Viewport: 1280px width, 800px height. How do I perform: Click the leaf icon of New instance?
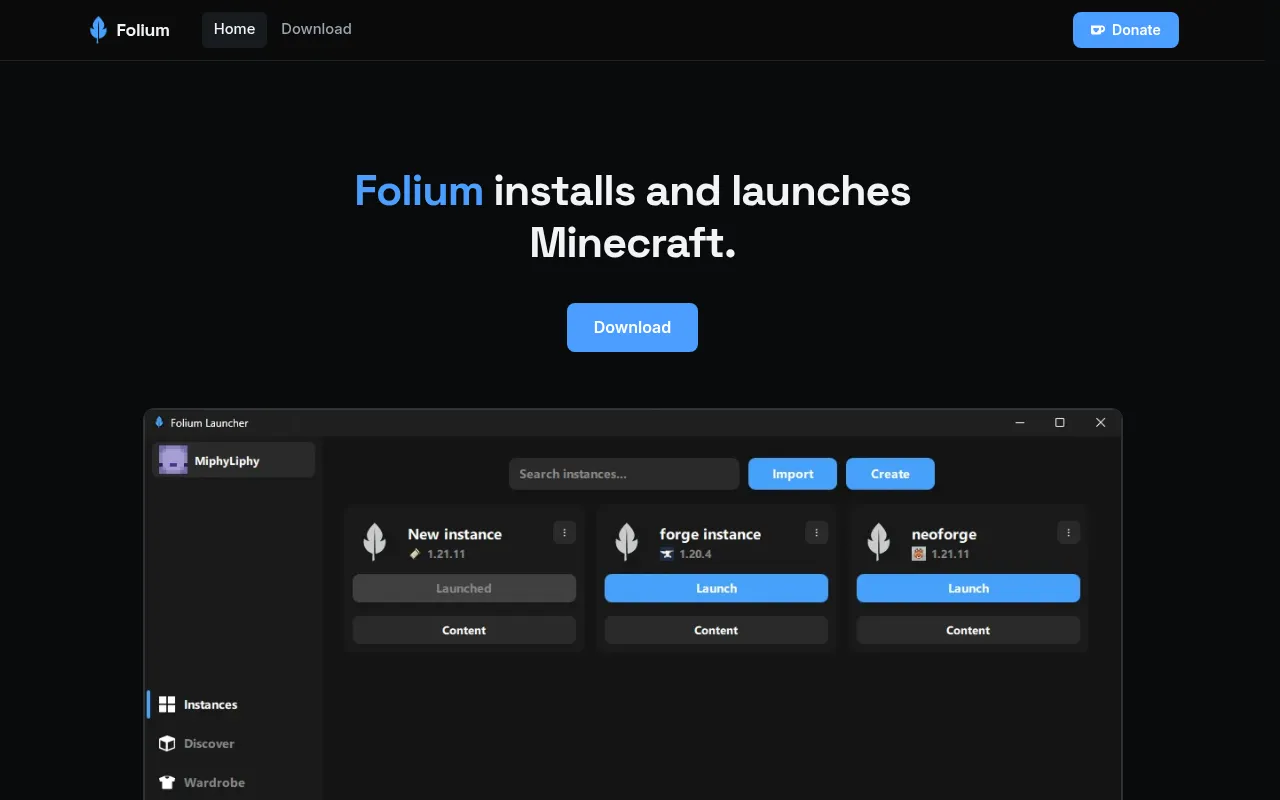(x=375, y=541)
